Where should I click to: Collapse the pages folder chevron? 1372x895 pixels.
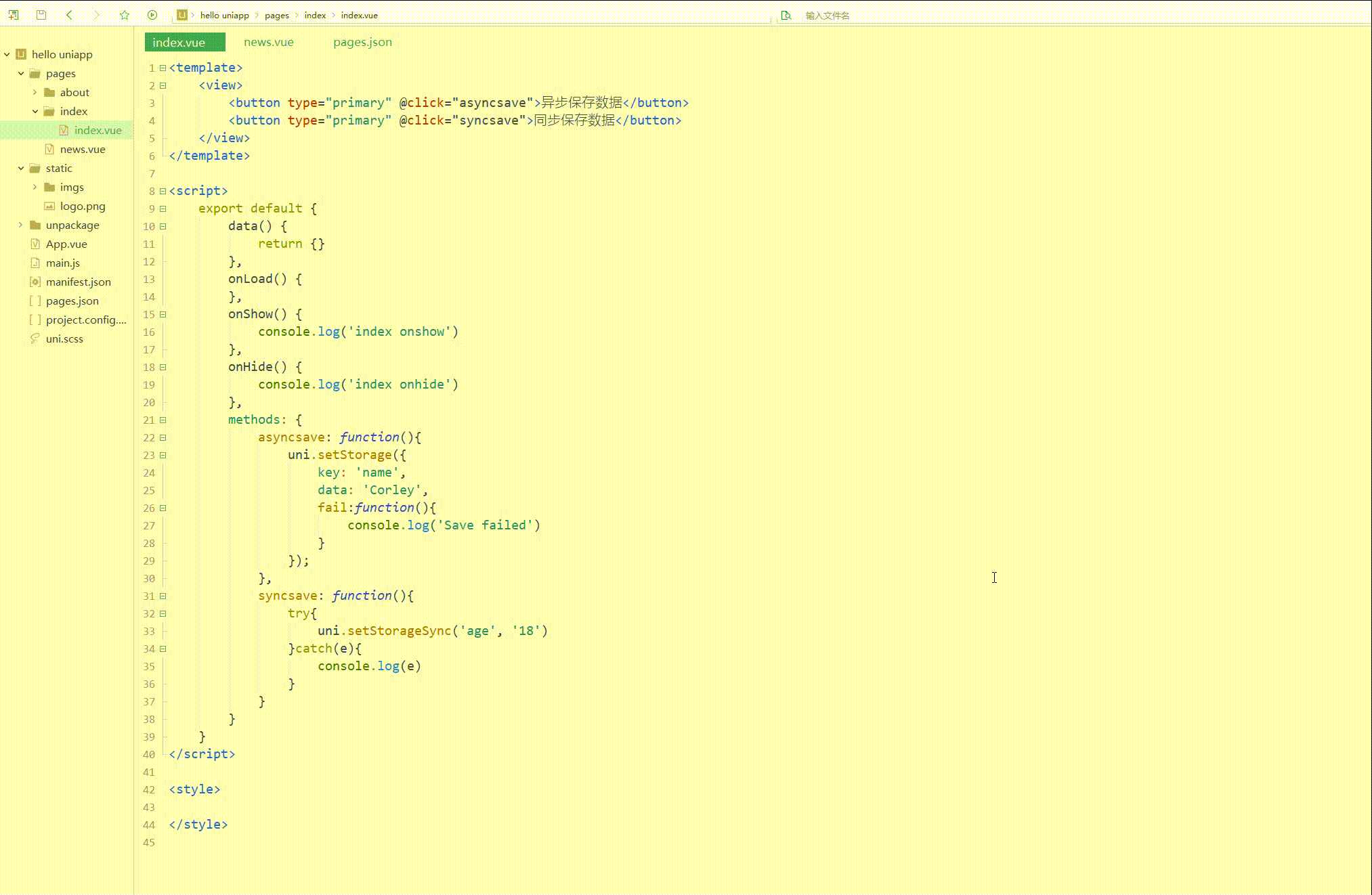tap(21, 73)
